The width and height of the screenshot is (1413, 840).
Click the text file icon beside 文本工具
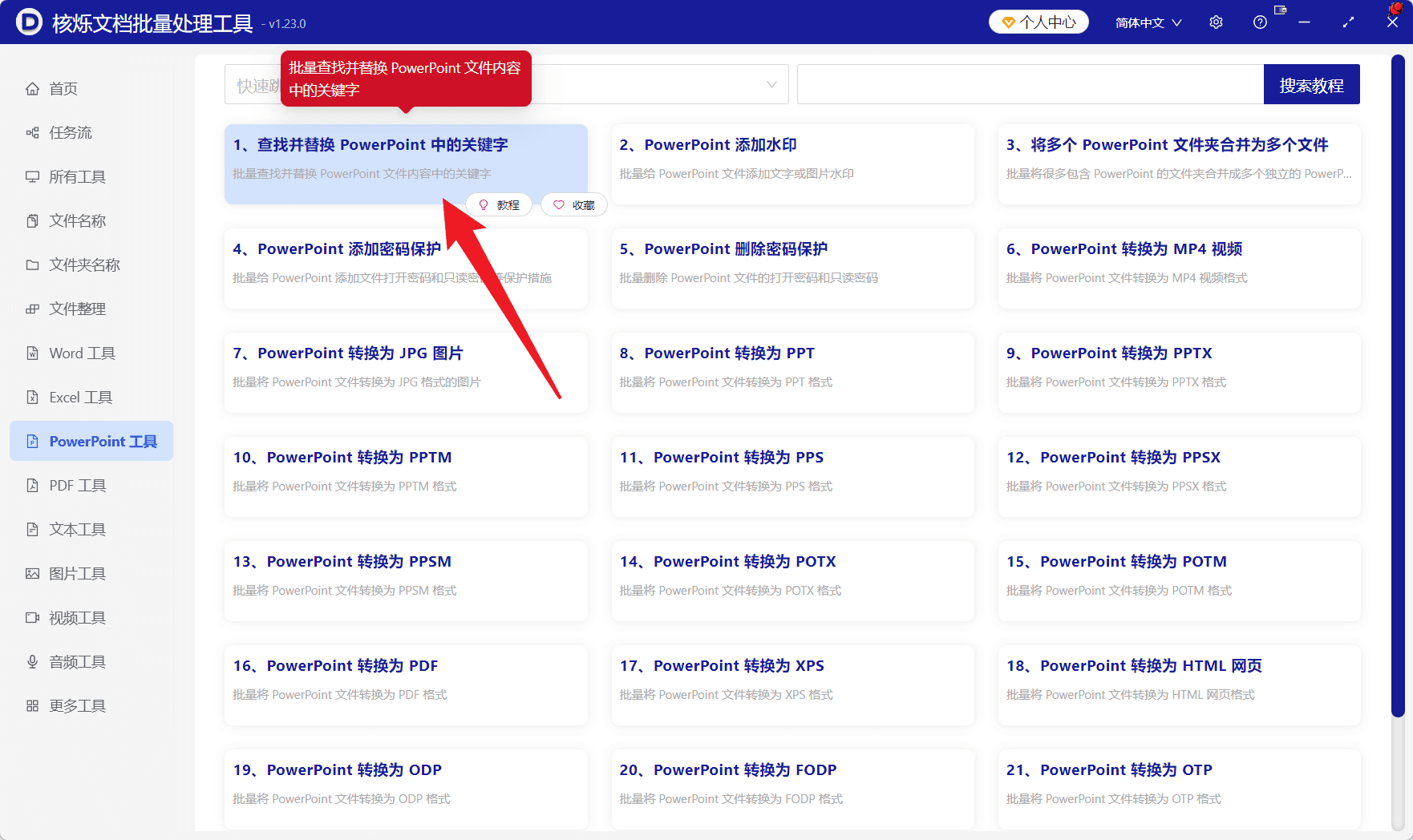(32, 530)
